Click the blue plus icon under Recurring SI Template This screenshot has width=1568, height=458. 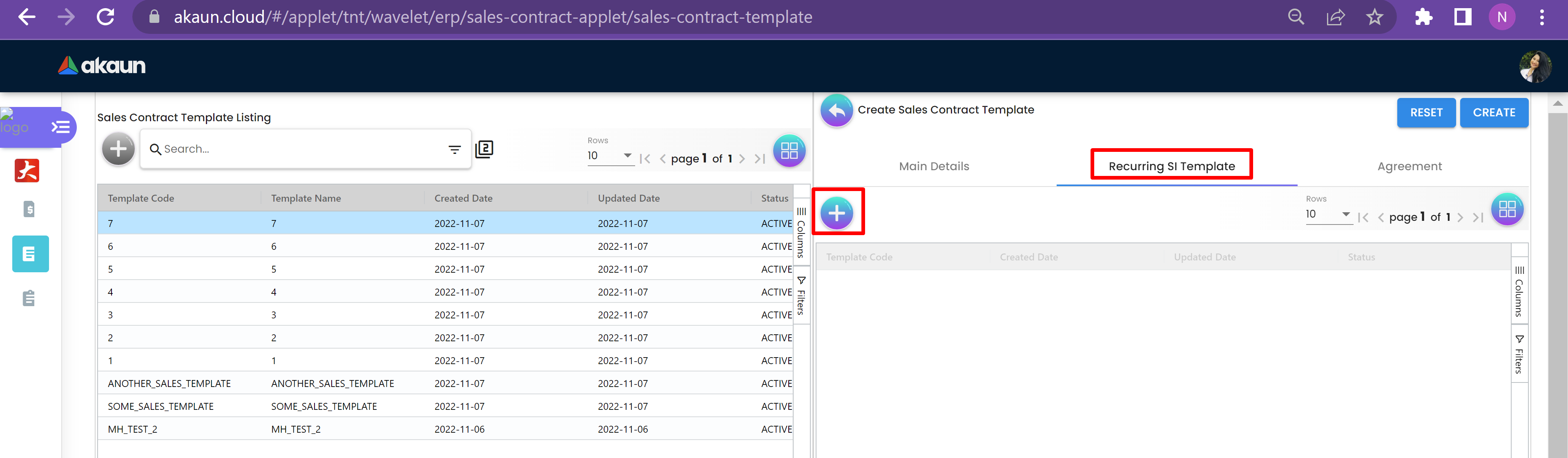click(x=837, y=213)
